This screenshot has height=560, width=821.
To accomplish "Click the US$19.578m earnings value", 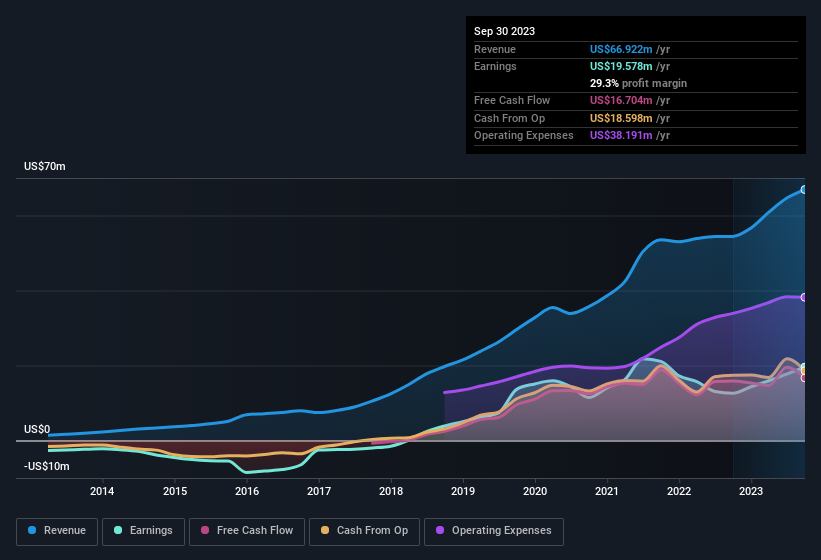I will pyautogui.click(x=621, y=66).
